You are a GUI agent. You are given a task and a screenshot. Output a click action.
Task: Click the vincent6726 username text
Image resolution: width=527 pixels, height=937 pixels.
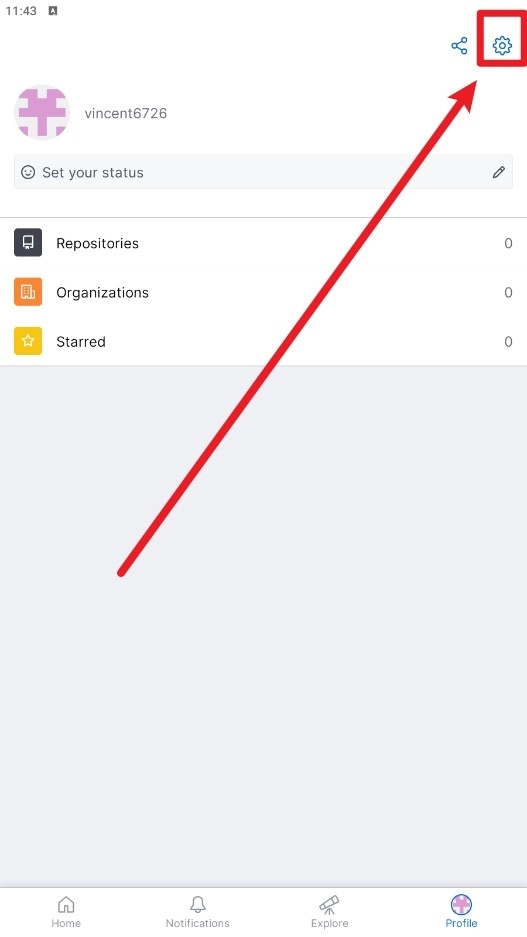click(x=125, y=114)
